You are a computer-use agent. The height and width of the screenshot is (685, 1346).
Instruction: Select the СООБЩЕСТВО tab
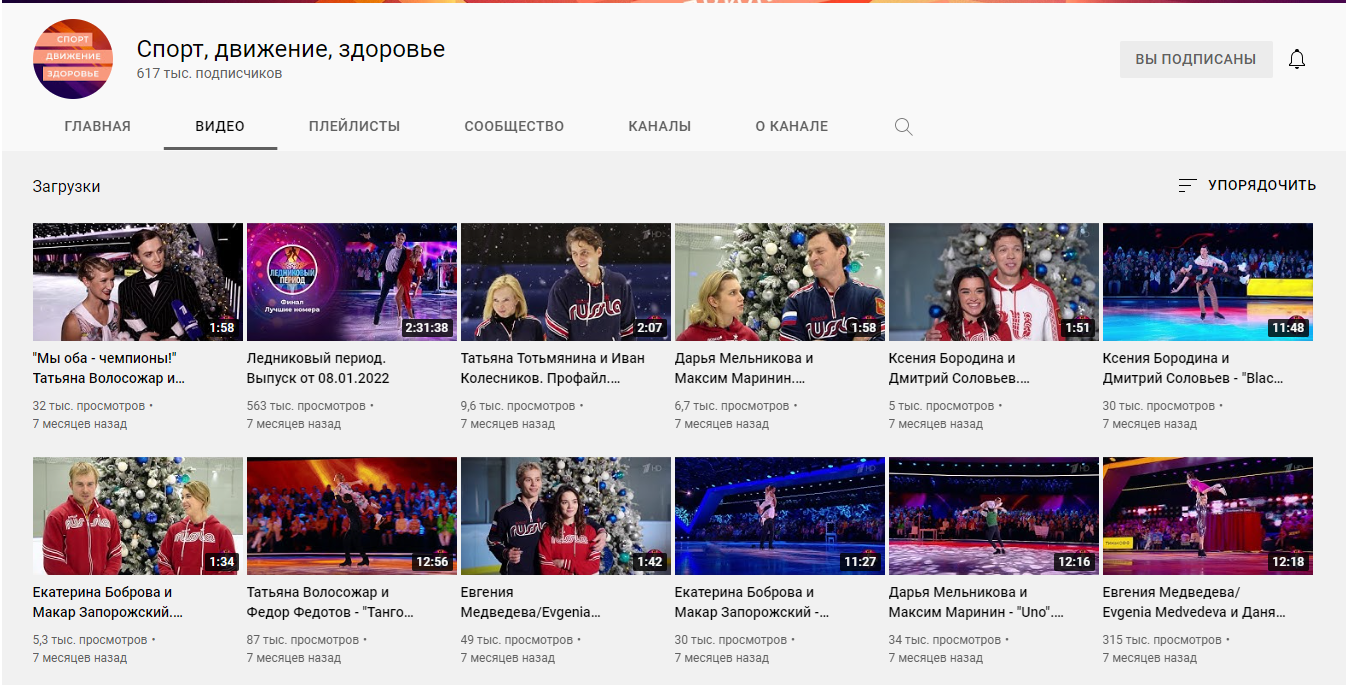pos(514,127)
